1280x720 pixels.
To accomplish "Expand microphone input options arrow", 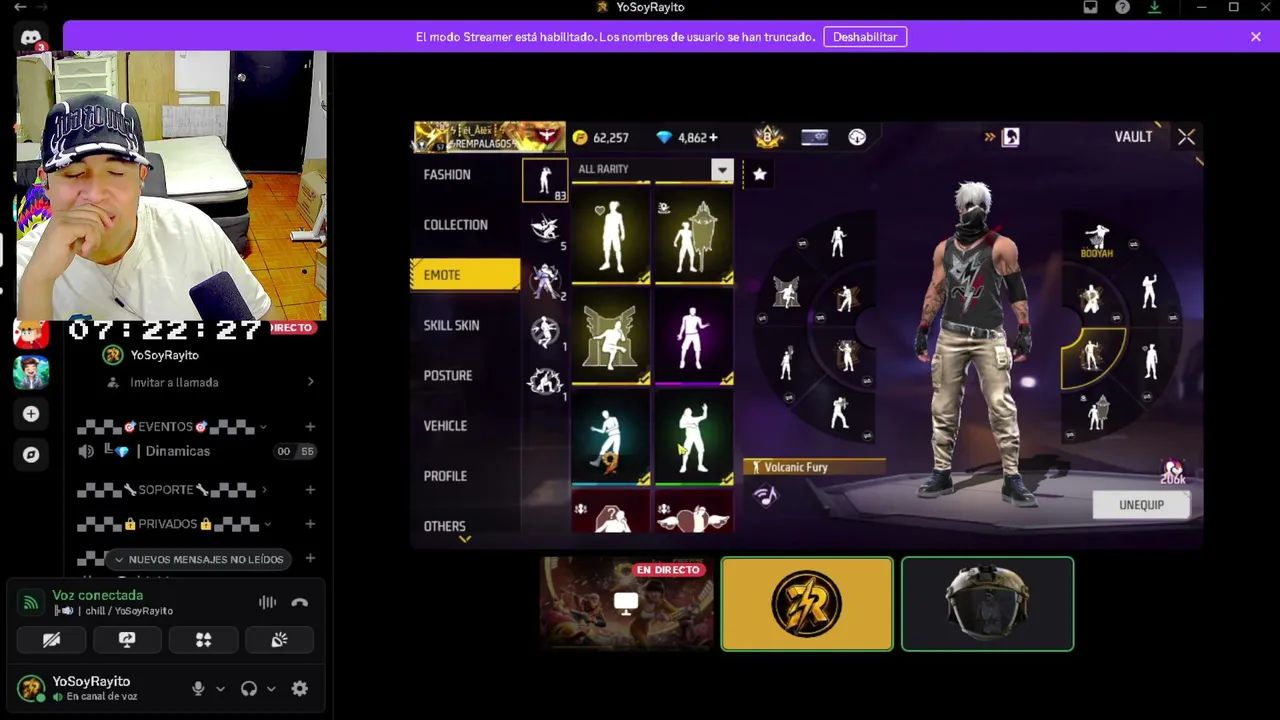I will pos(220,689).
